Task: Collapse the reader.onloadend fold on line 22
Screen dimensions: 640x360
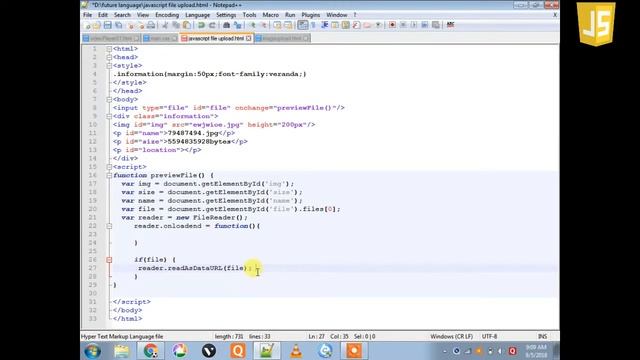Action: click(x=109, y=226)
